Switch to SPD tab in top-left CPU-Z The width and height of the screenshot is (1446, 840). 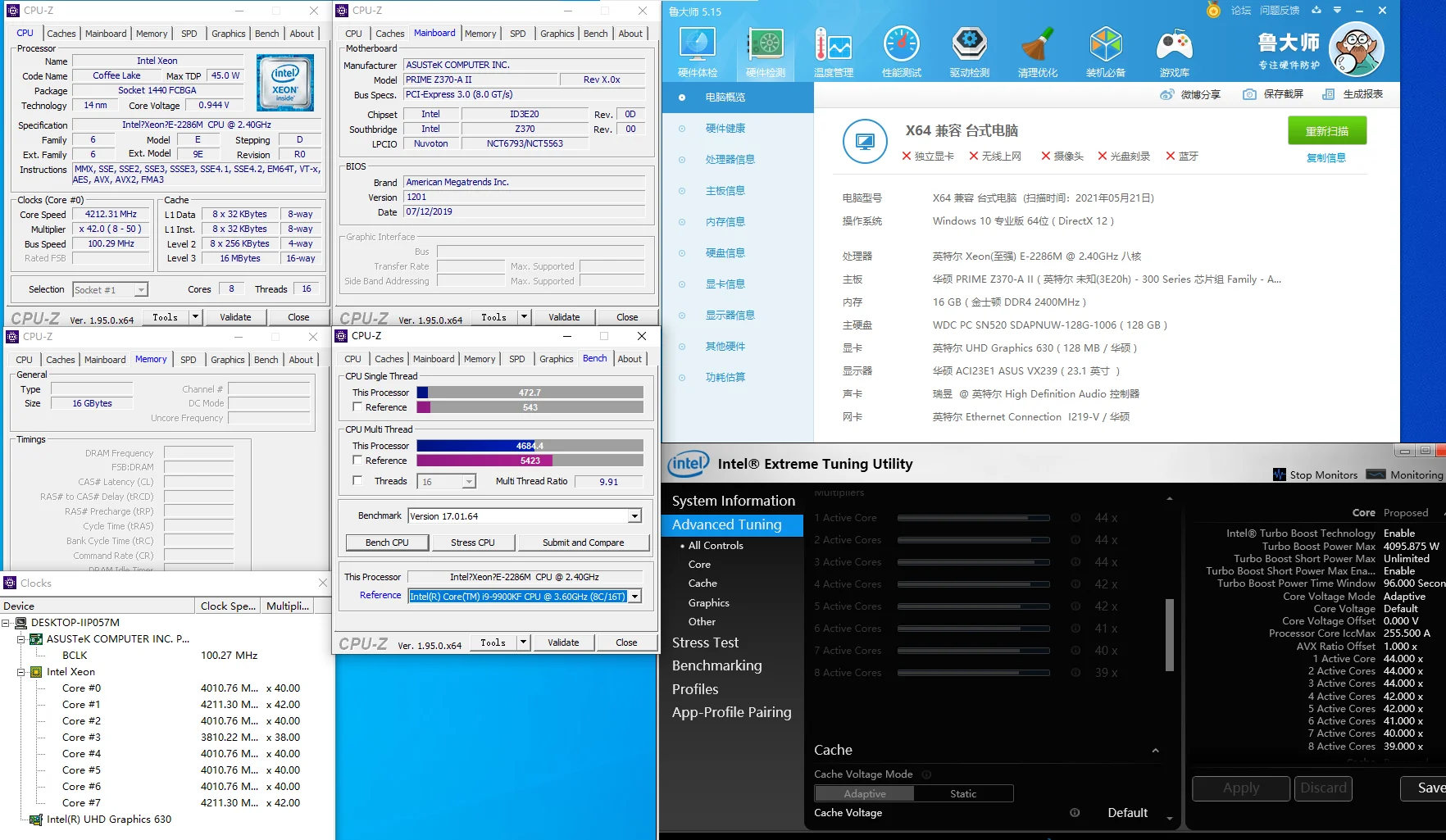(189, 34)
